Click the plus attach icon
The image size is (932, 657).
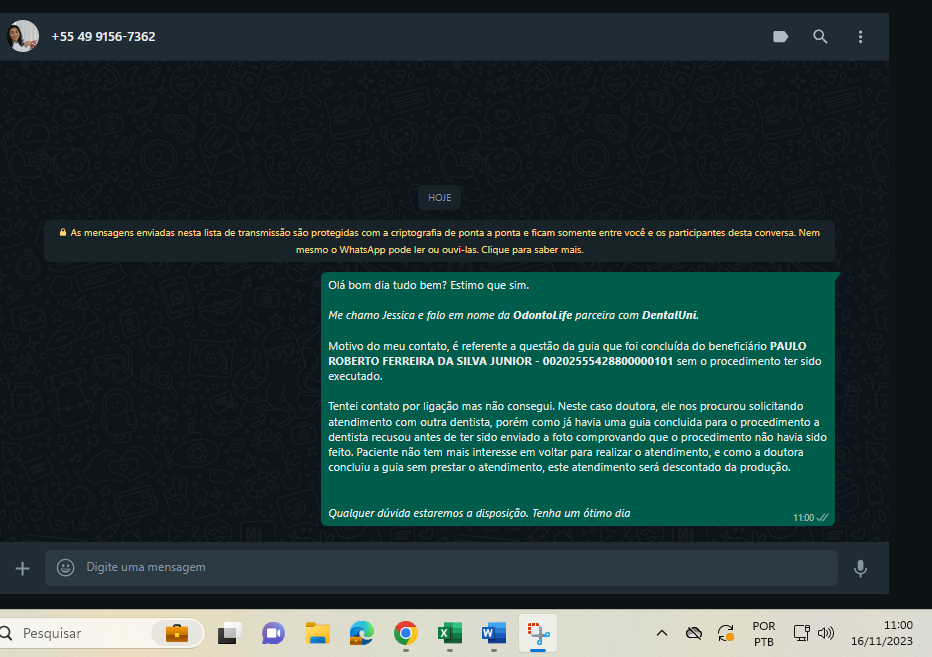point(22,568)
